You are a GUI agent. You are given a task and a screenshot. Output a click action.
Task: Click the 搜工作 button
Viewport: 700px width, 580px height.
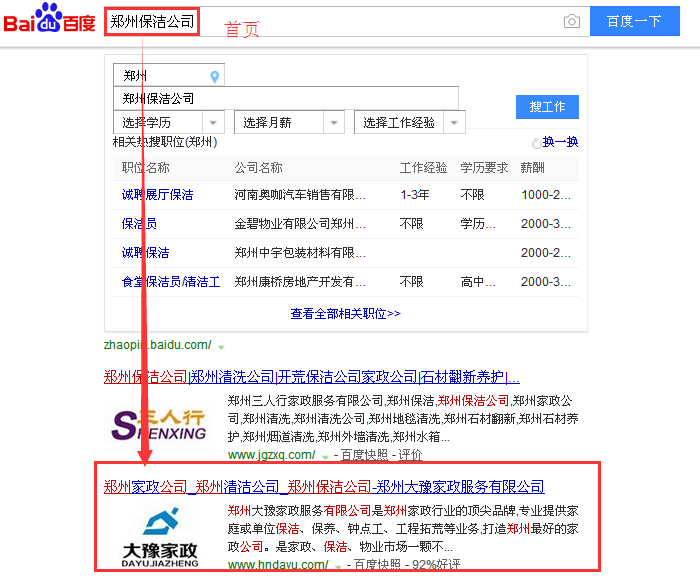point(547,107)
